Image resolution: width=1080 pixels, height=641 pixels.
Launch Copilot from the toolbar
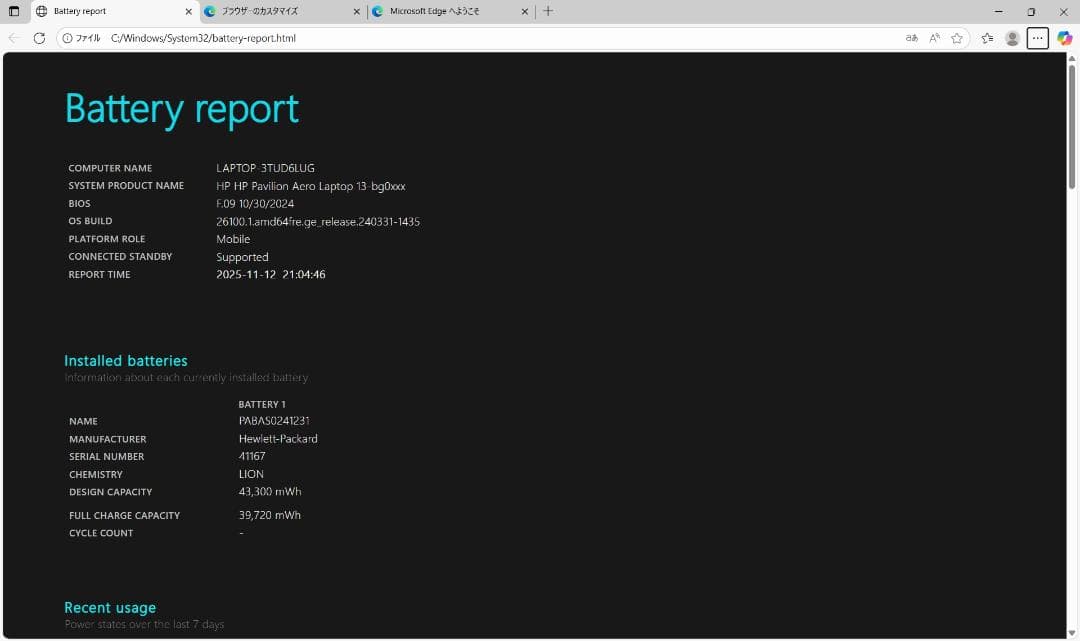point(1064,38)
